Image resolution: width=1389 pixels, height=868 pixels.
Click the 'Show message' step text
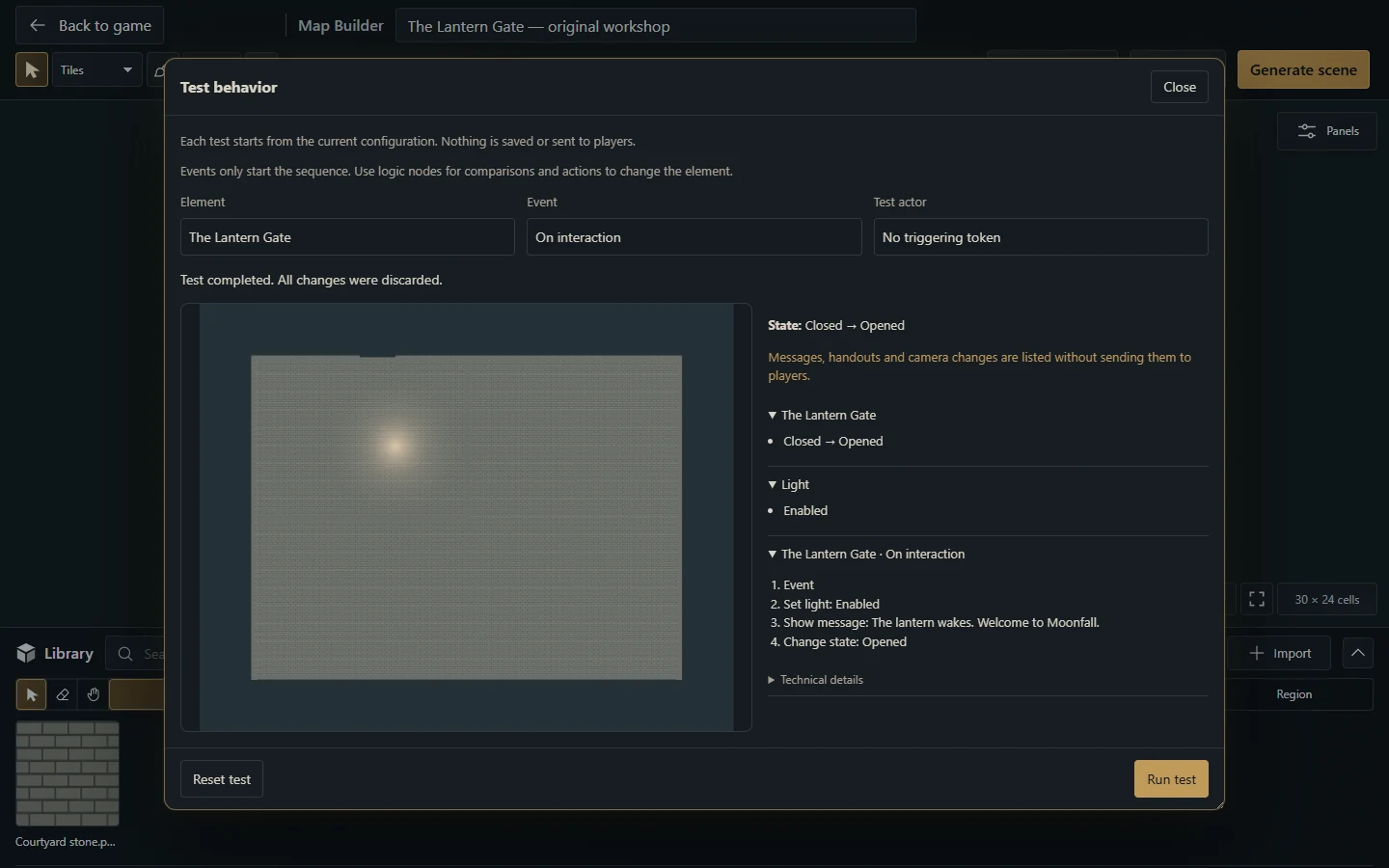pyautogui.click(x=941, y=623)
